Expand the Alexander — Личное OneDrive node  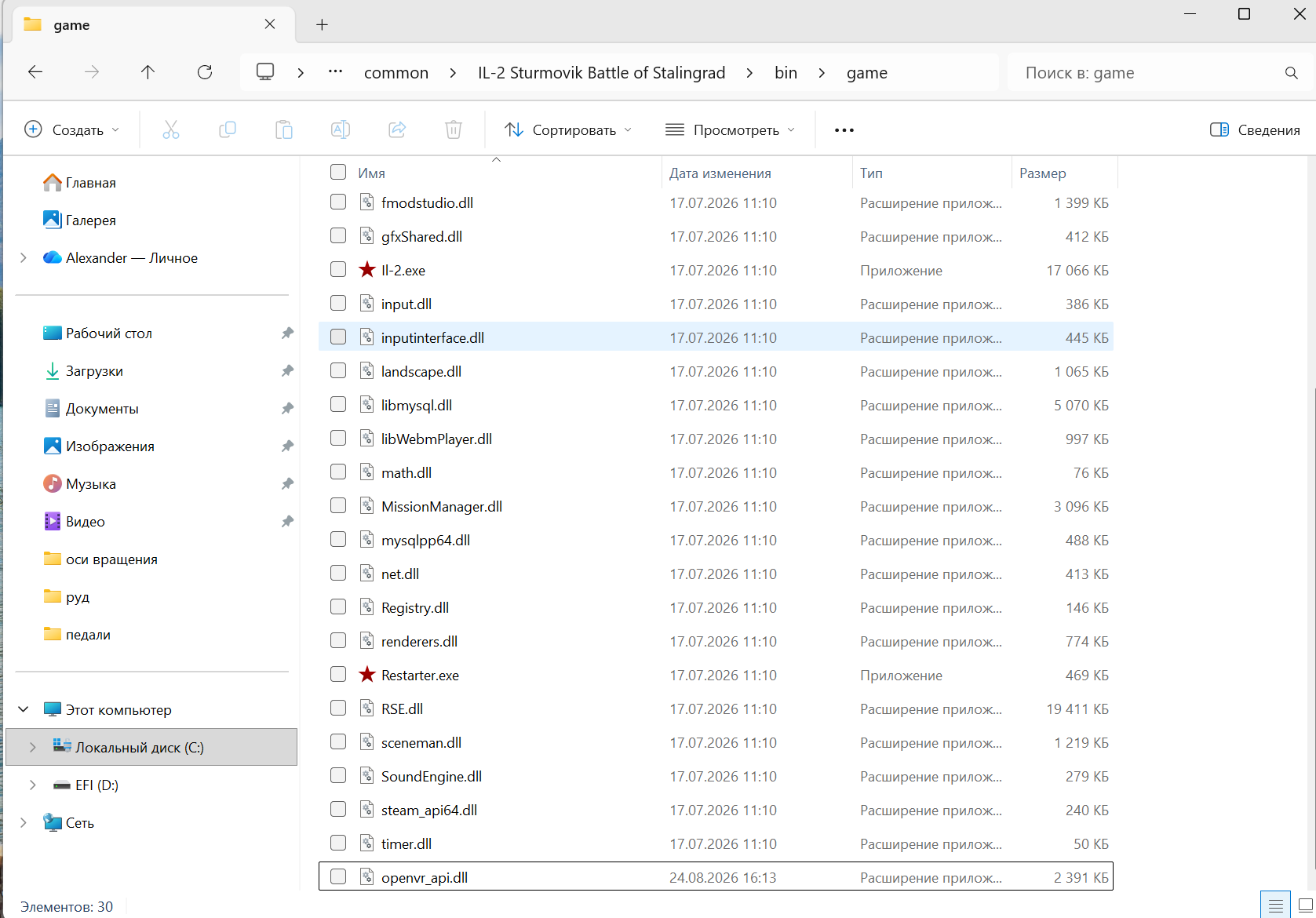point(24,257)
